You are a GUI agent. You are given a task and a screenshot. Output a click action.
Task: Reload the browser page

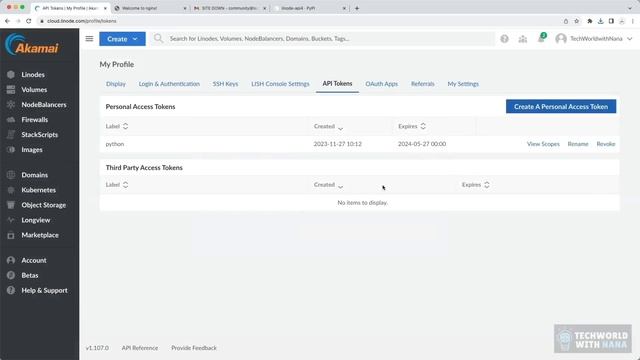(x=29, y=21)
